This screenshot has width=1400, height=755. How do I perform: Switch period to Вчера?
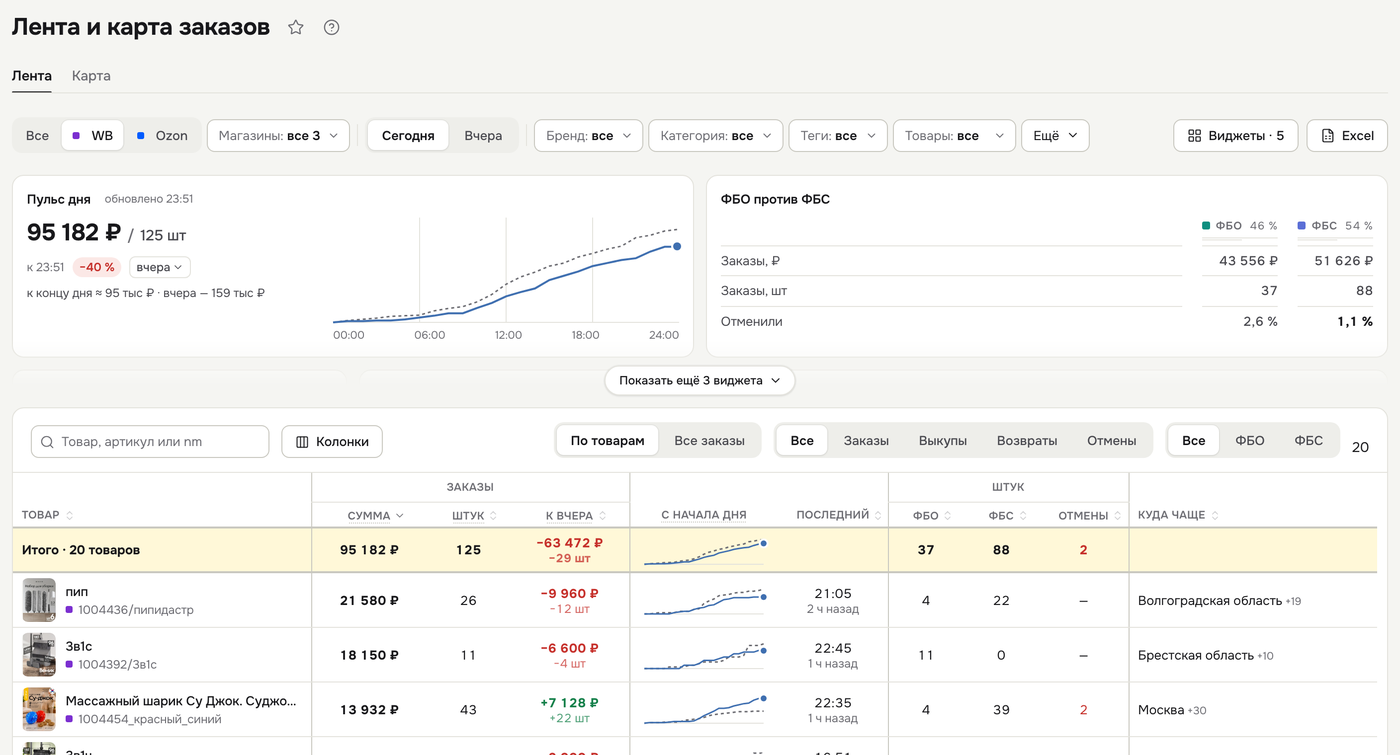tap(483, 136)
